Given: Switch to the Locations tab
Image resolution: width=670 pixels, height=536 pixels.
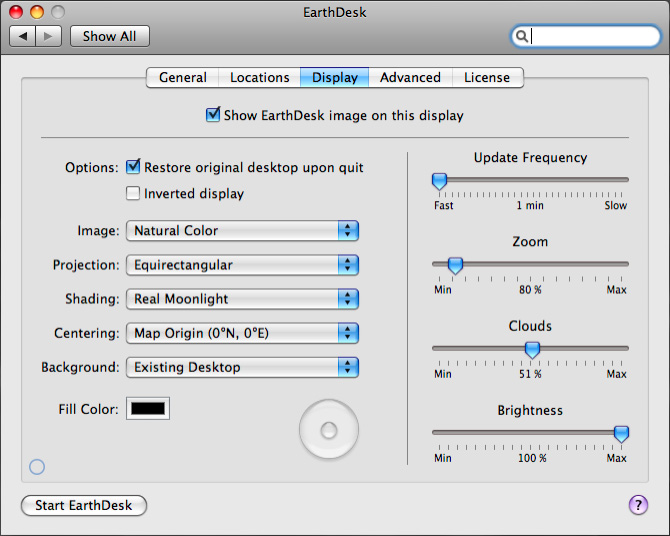Looking at the screenshot, I should 259,77.
